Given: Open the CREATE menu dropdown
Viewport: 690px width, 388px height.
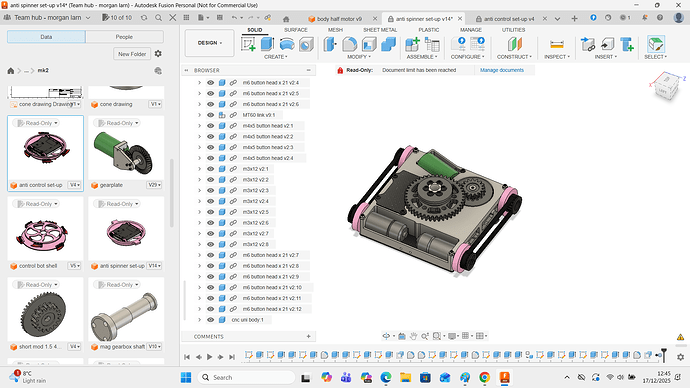Looking at the screenshot, I should (275, 57).
